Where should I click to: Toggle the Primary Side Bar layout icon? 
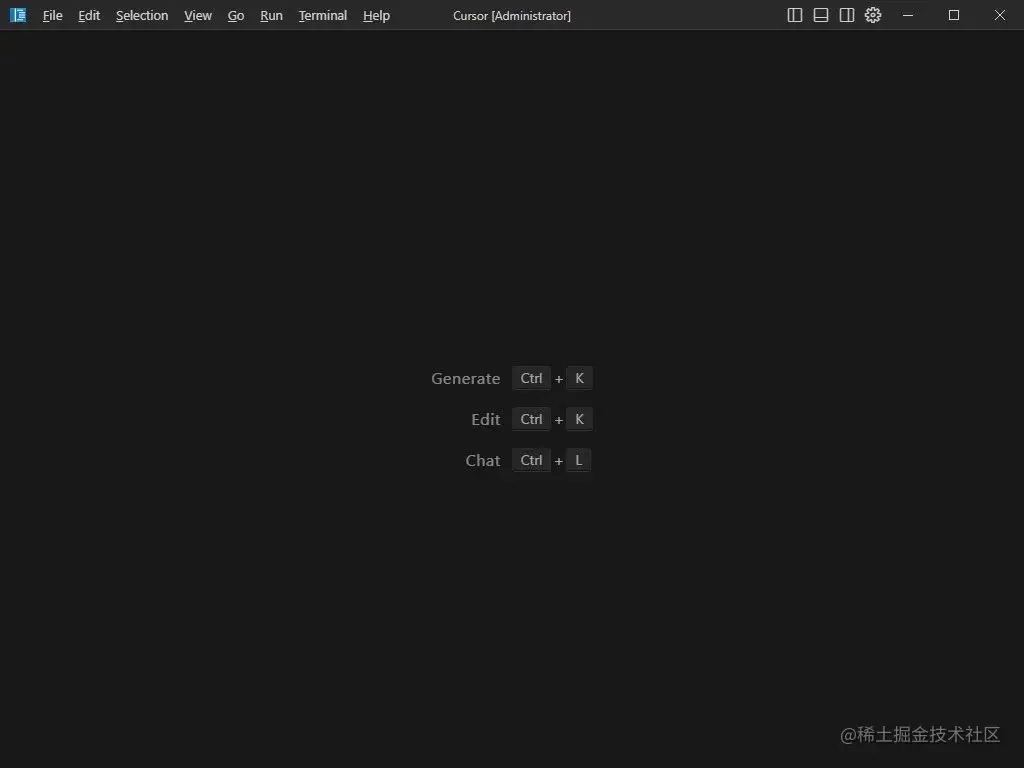tap(794, 15)
